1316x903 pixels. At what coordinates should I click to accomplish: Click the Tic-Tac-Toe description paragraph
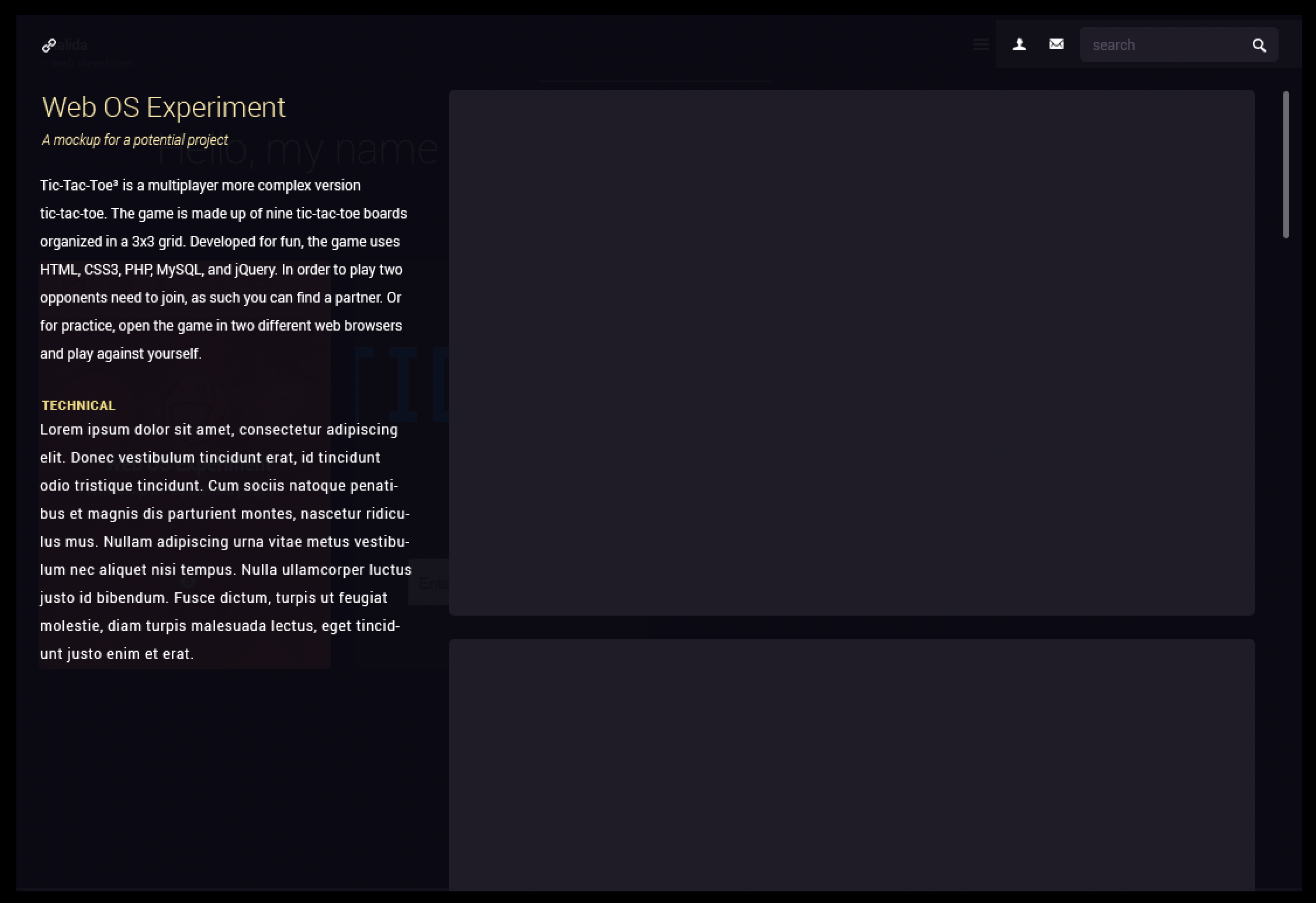pos(223,269)
